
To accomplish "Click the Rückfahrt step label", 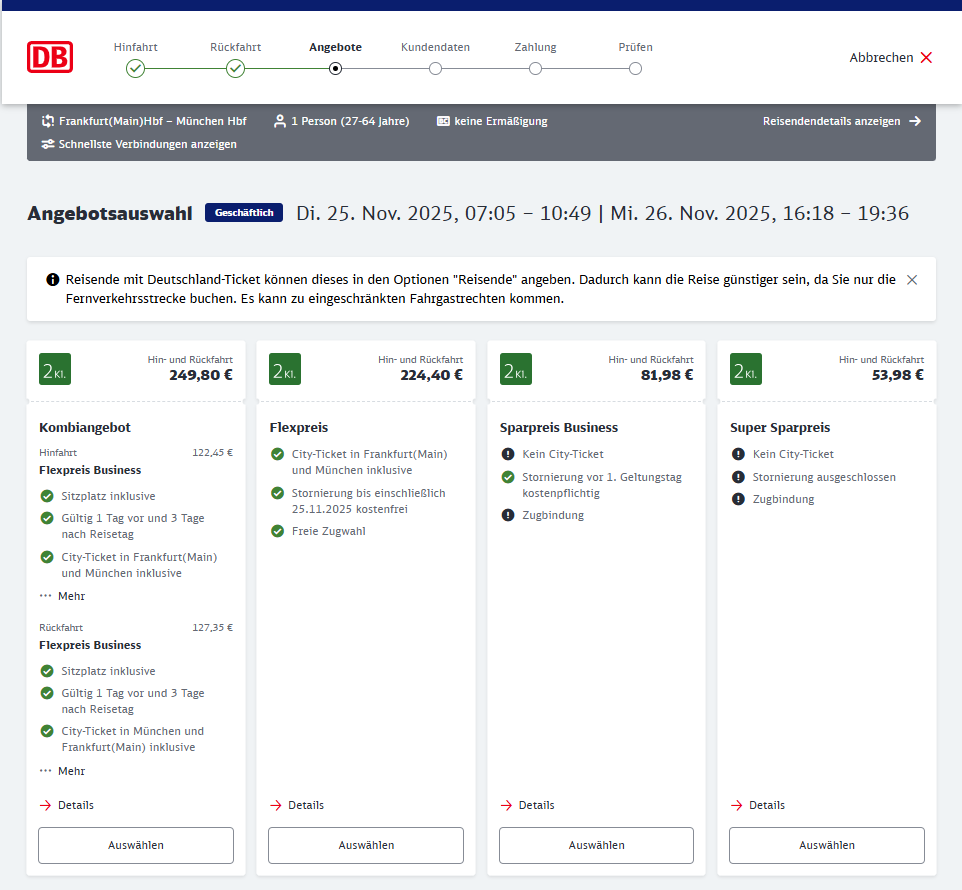I will (236, 47).
